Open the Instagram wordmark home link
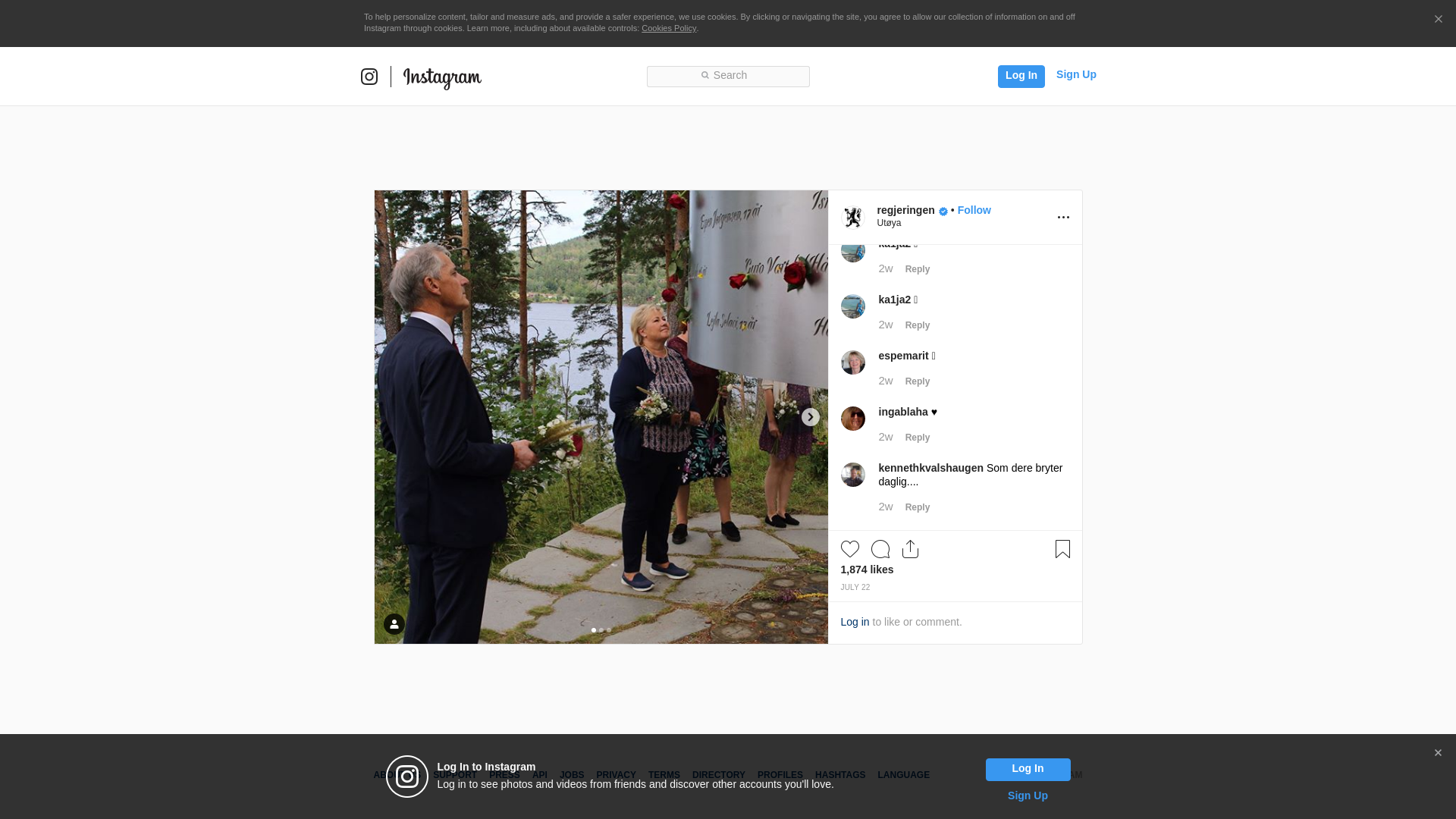 coord(442,78)
